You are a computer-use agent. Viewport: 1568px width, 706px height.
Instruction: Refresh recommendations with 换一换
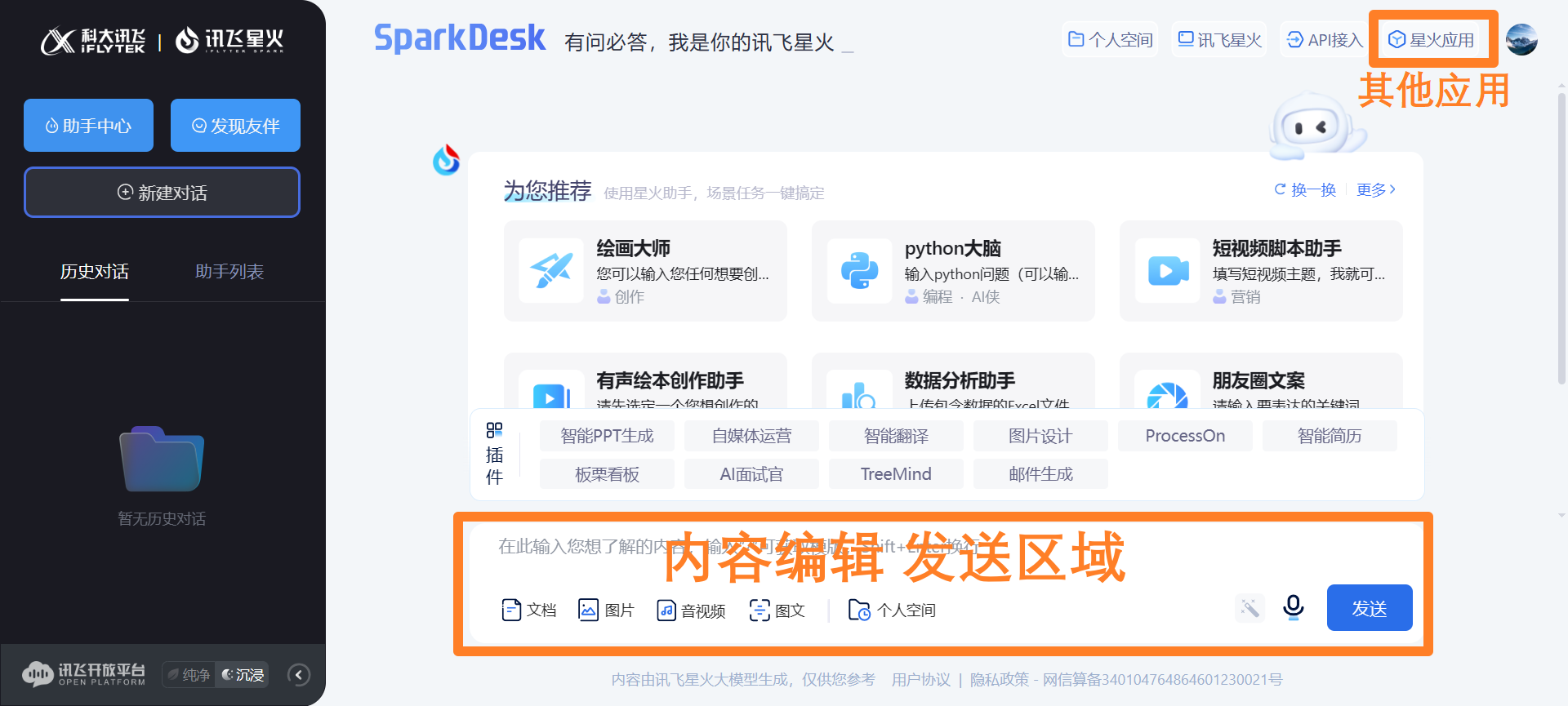point(1305,189)
